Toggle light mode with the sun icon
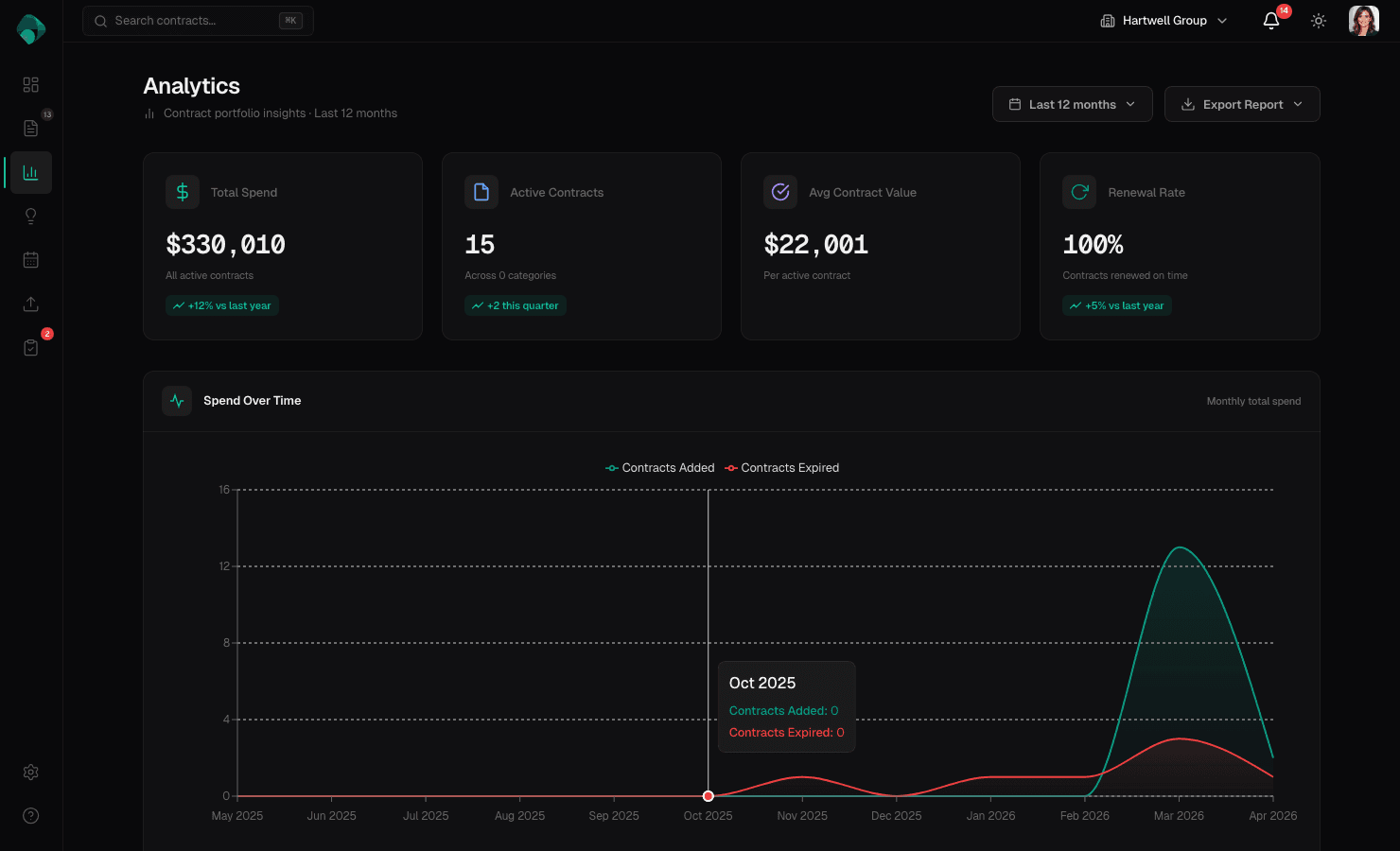Image resolution: width=1400 pixels, height=851 pixels. [x=1318, y=20]
